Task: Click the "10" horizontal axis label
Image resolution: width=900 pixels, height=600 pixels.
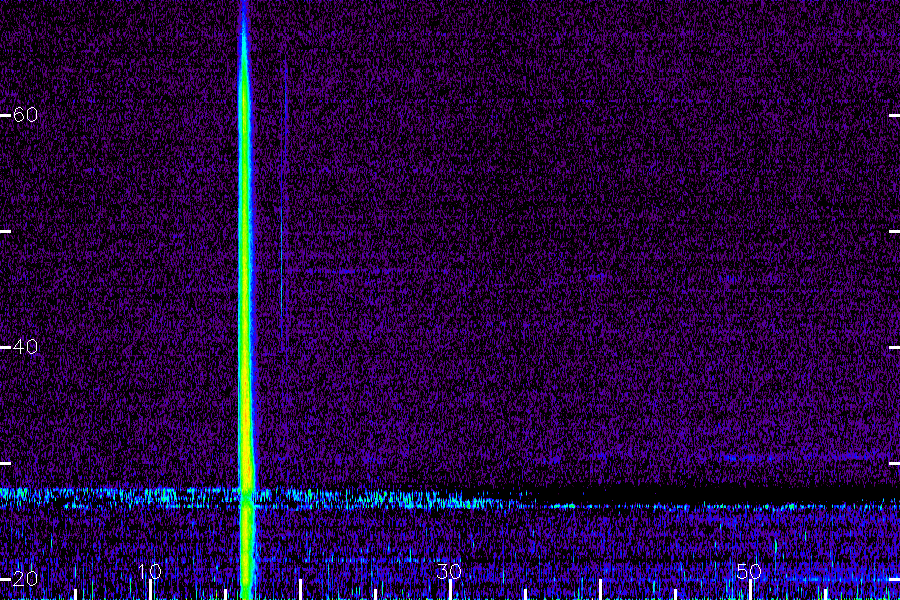Action: pos(150,571)
